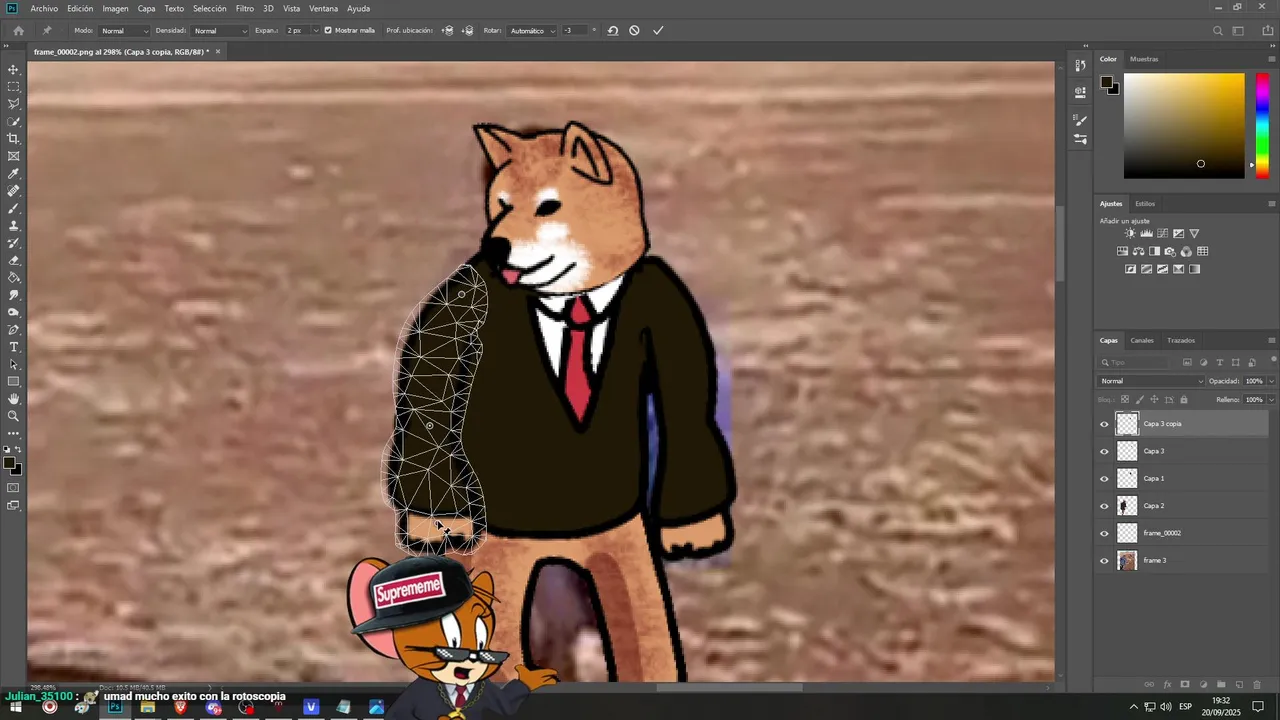This screenshot has width=1280, height=720.
Task: Select the Clone Stamp tool
Action: point(14,226)
